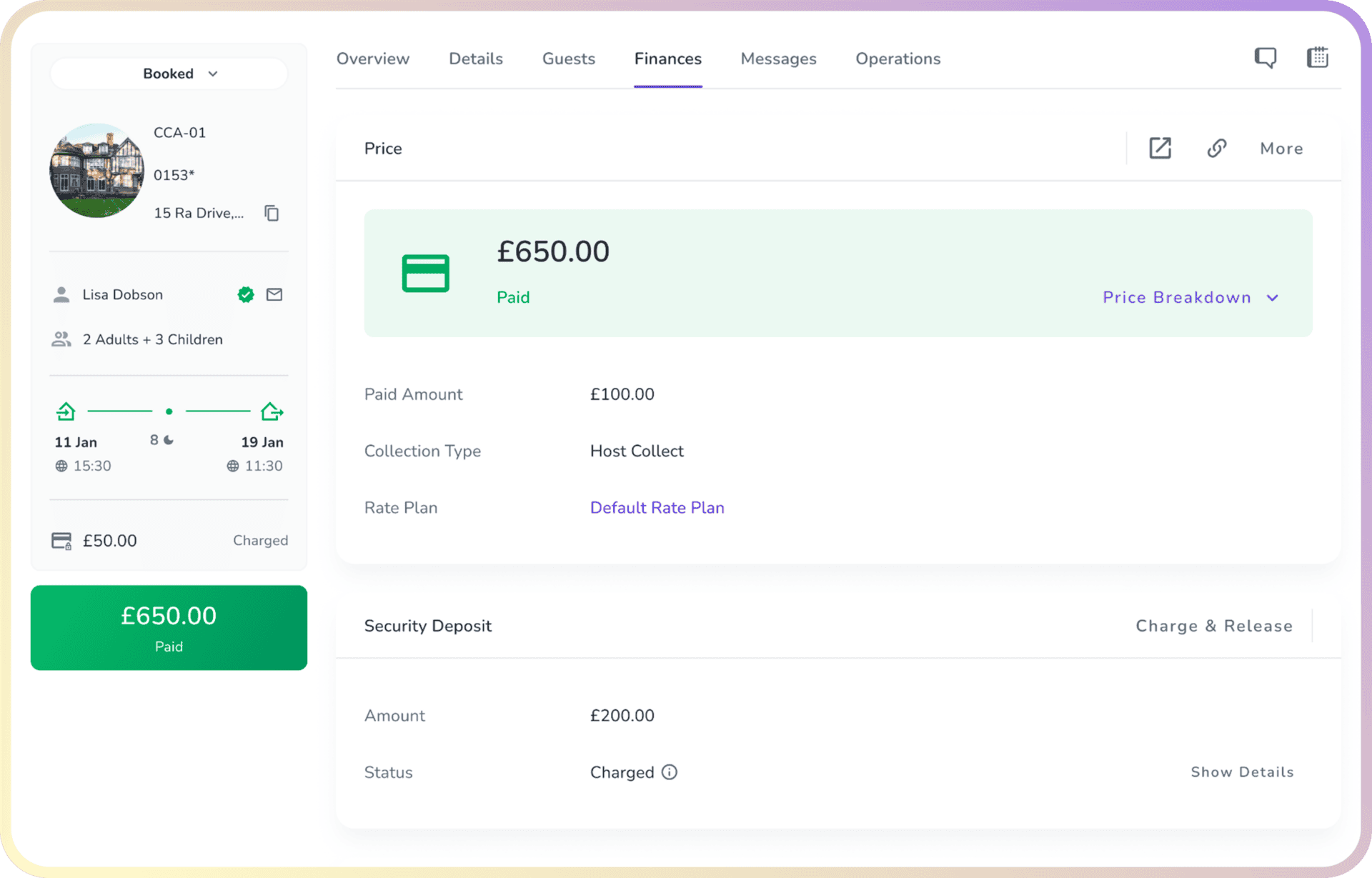The height and width of the screenshot is (878, 1372).
Task: Click the 11 Jan check-in date
Action: [76, 442]
